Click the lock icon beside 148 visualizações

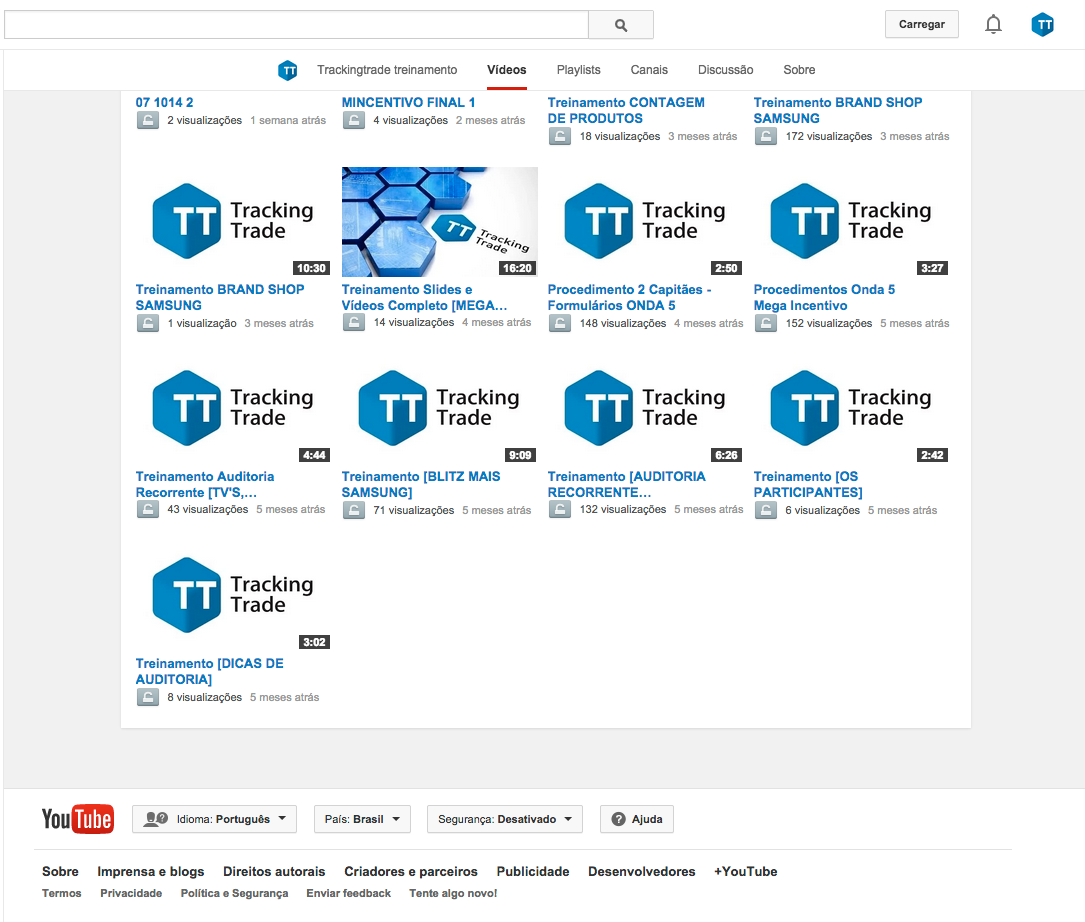(560, 323)
